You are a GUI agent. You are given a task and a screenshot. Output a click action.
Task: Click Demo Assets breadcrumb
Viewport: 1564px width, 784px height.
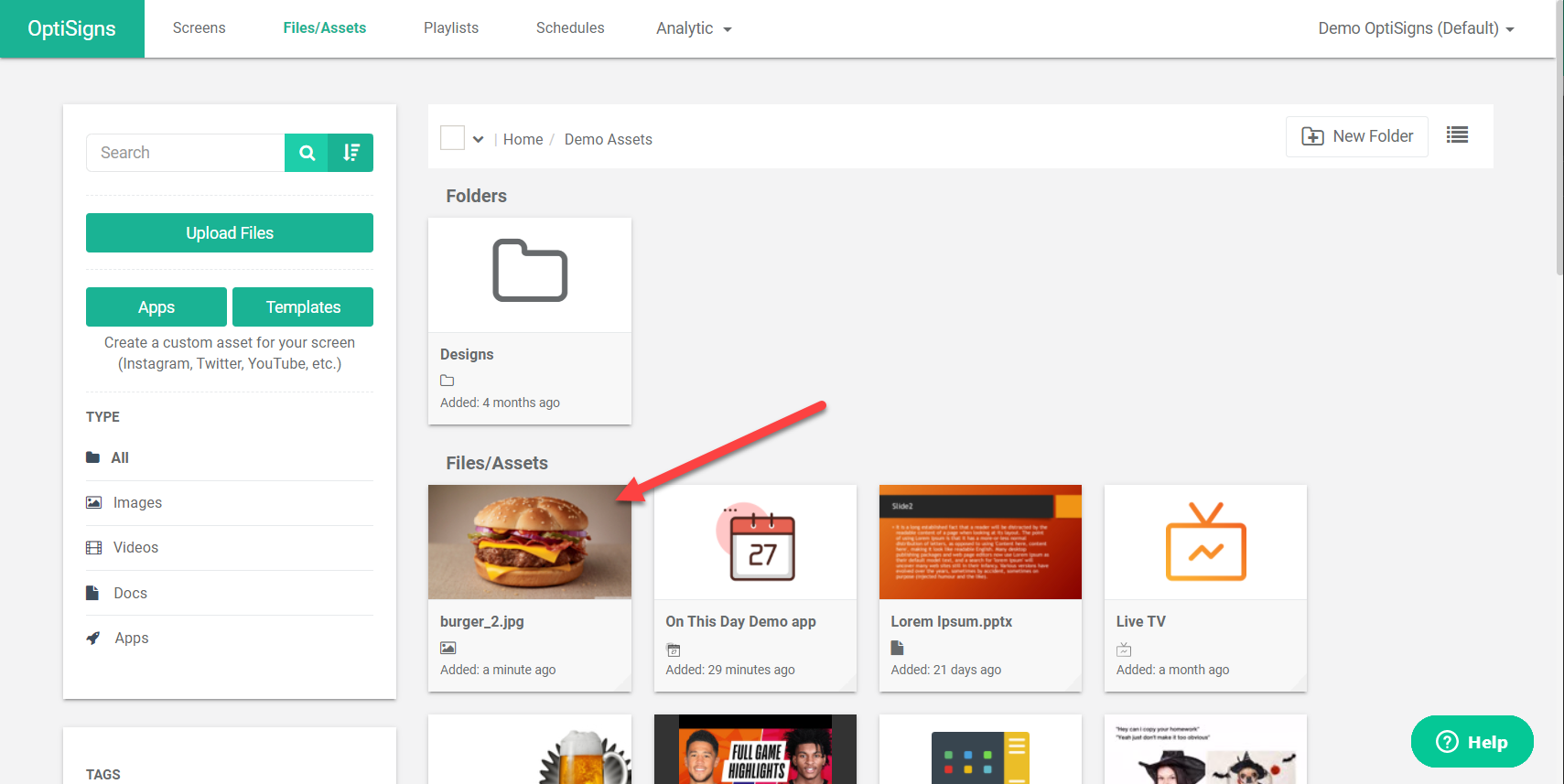608,139
